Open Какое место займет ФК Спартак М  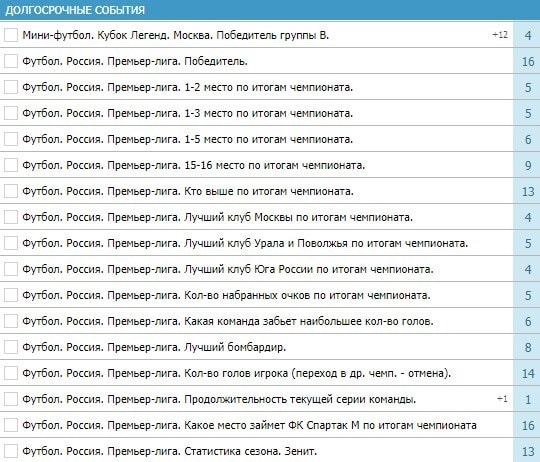(250, 425)
